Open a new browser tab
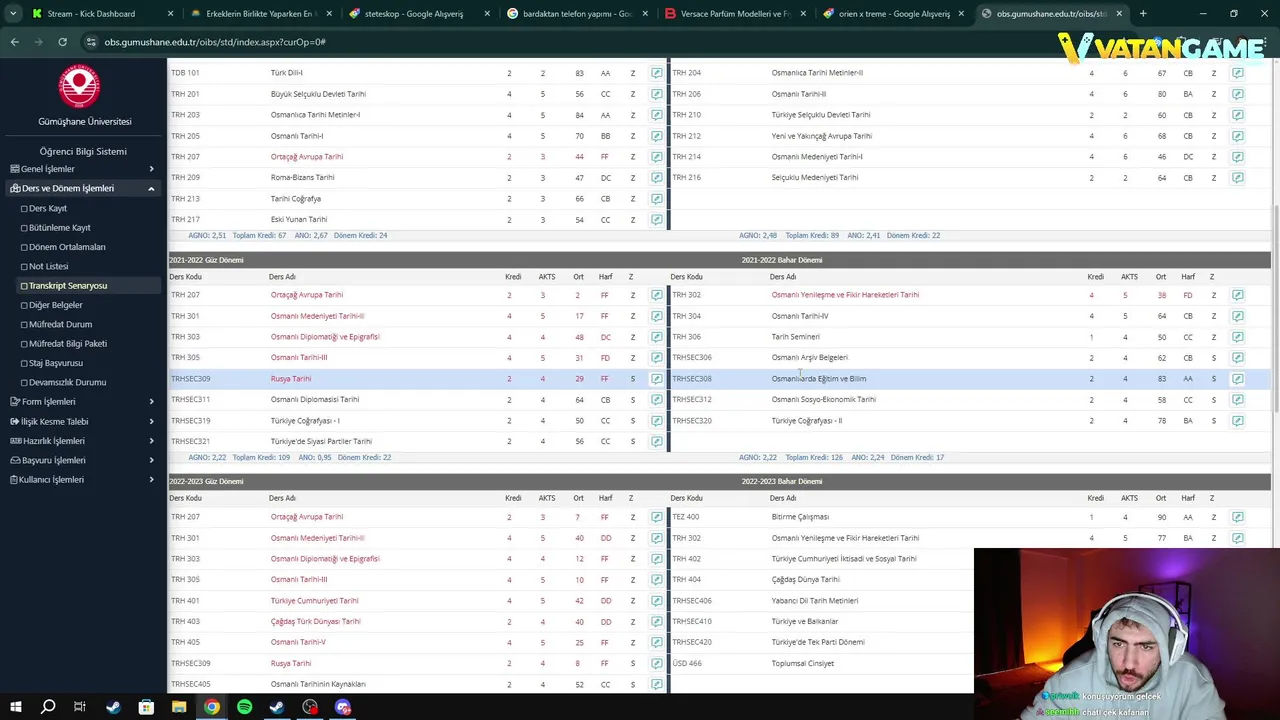Screen dimensions: 1280x720 coord(1143,14)
